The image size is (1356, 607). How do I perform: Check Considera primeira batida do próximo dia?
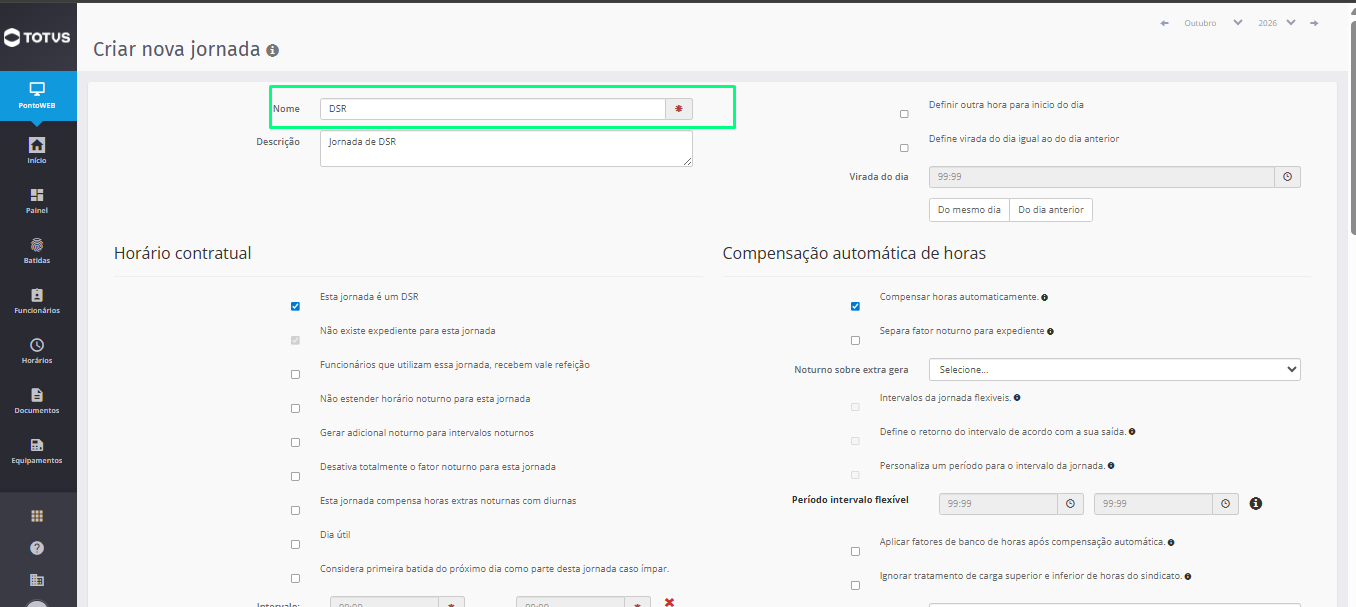(x=295, y=579)
